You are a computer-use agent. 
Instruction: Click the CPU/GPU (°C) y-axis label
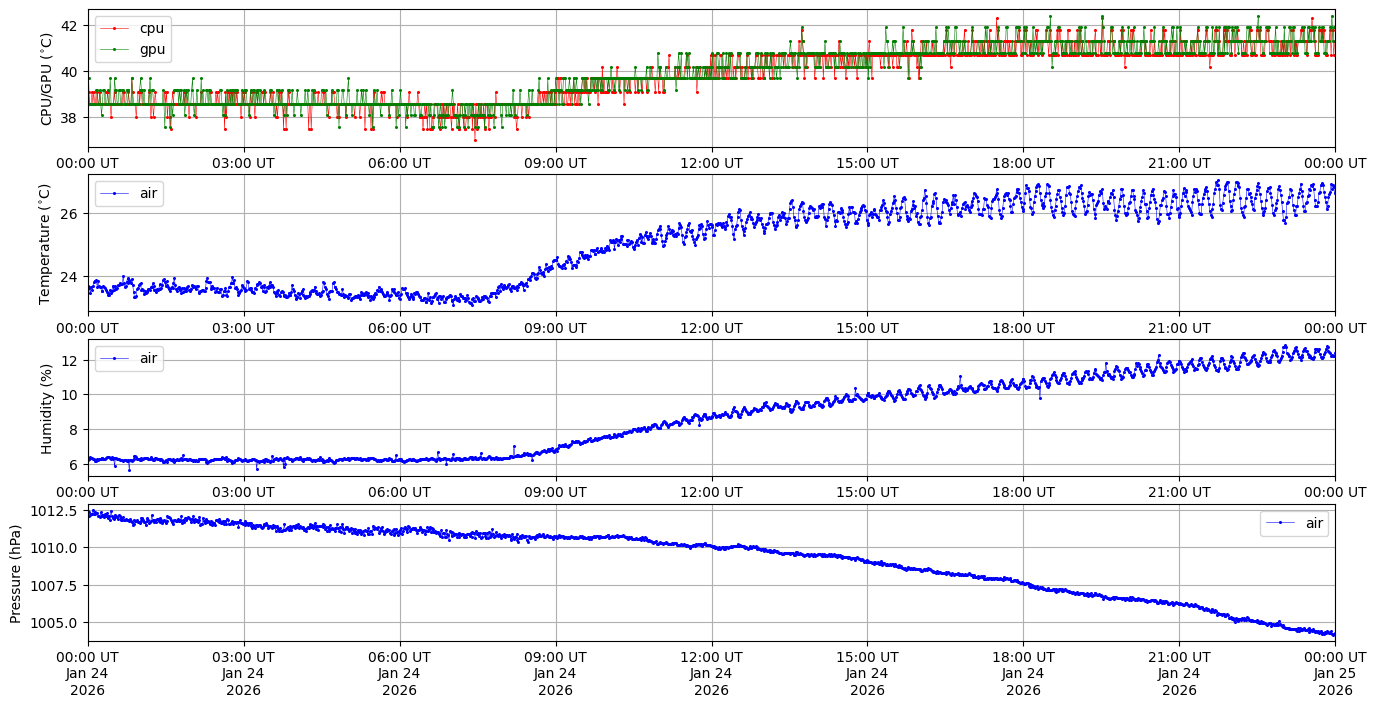(46, 78)
